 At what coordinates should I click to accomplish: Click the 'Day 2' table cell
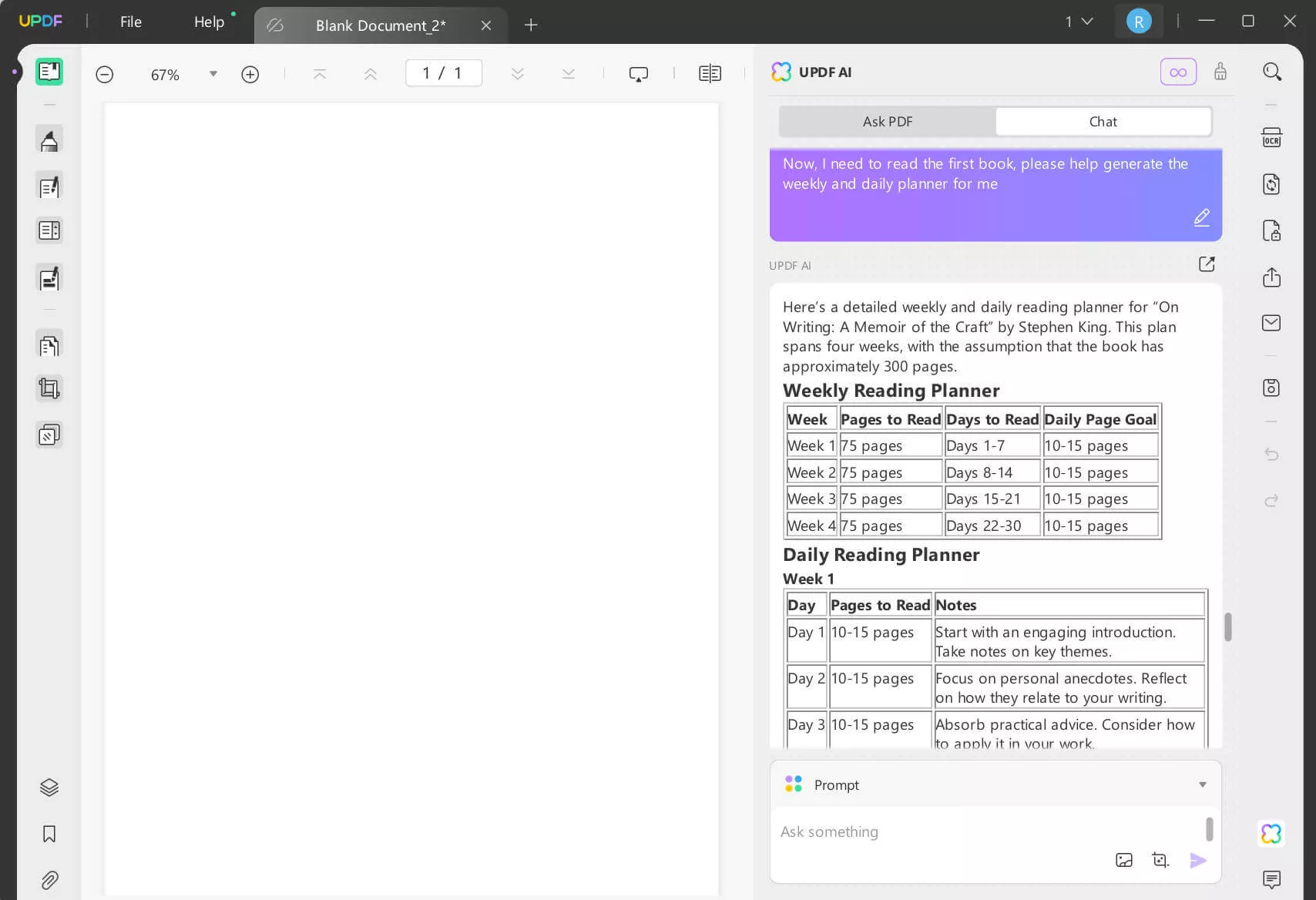(x=807, y=687)
